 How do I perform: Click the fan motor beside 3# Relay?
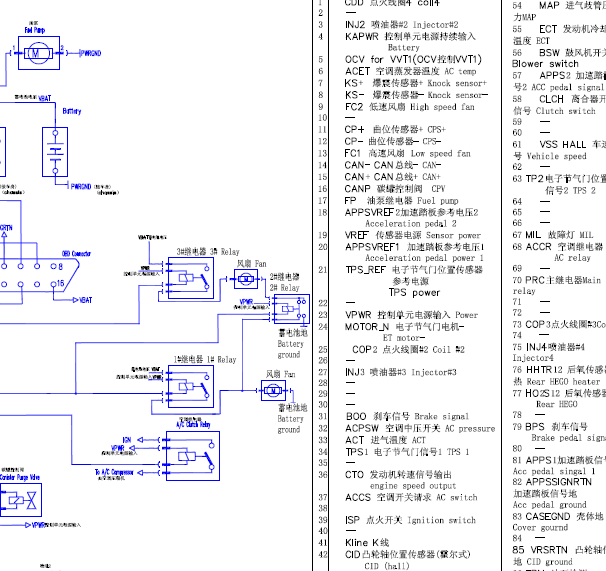(246, 279)
